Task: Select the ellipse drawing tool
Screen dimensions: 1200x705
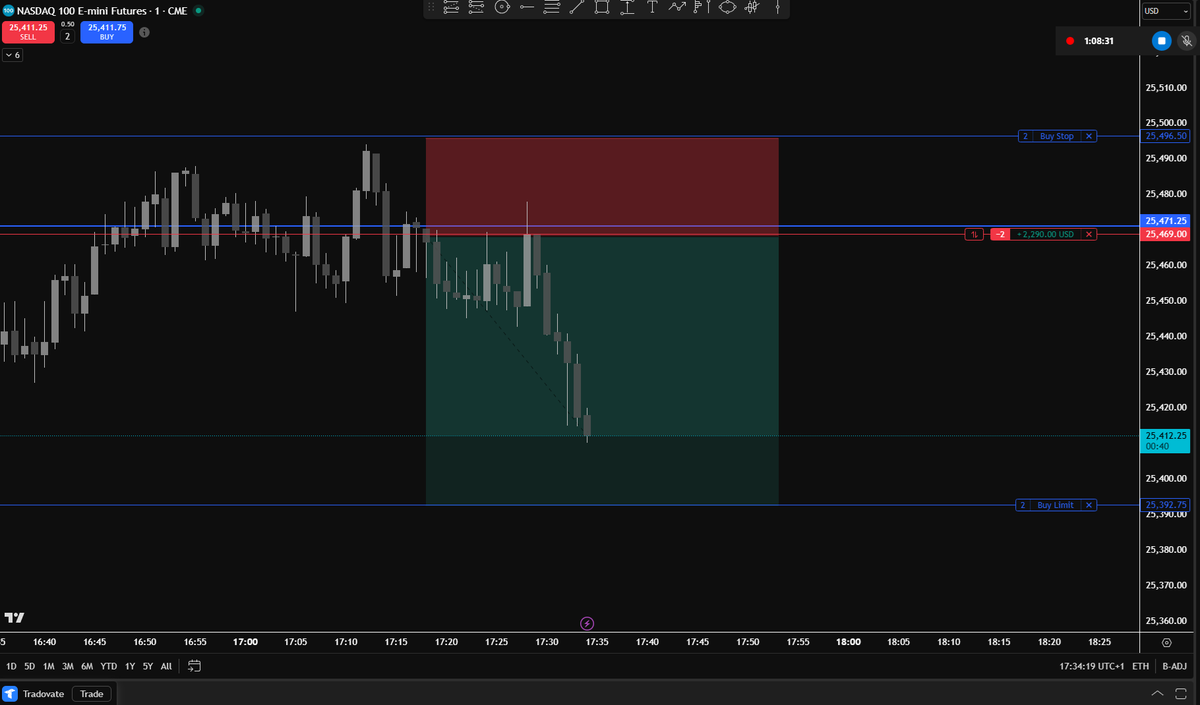Action: (727, 8)
